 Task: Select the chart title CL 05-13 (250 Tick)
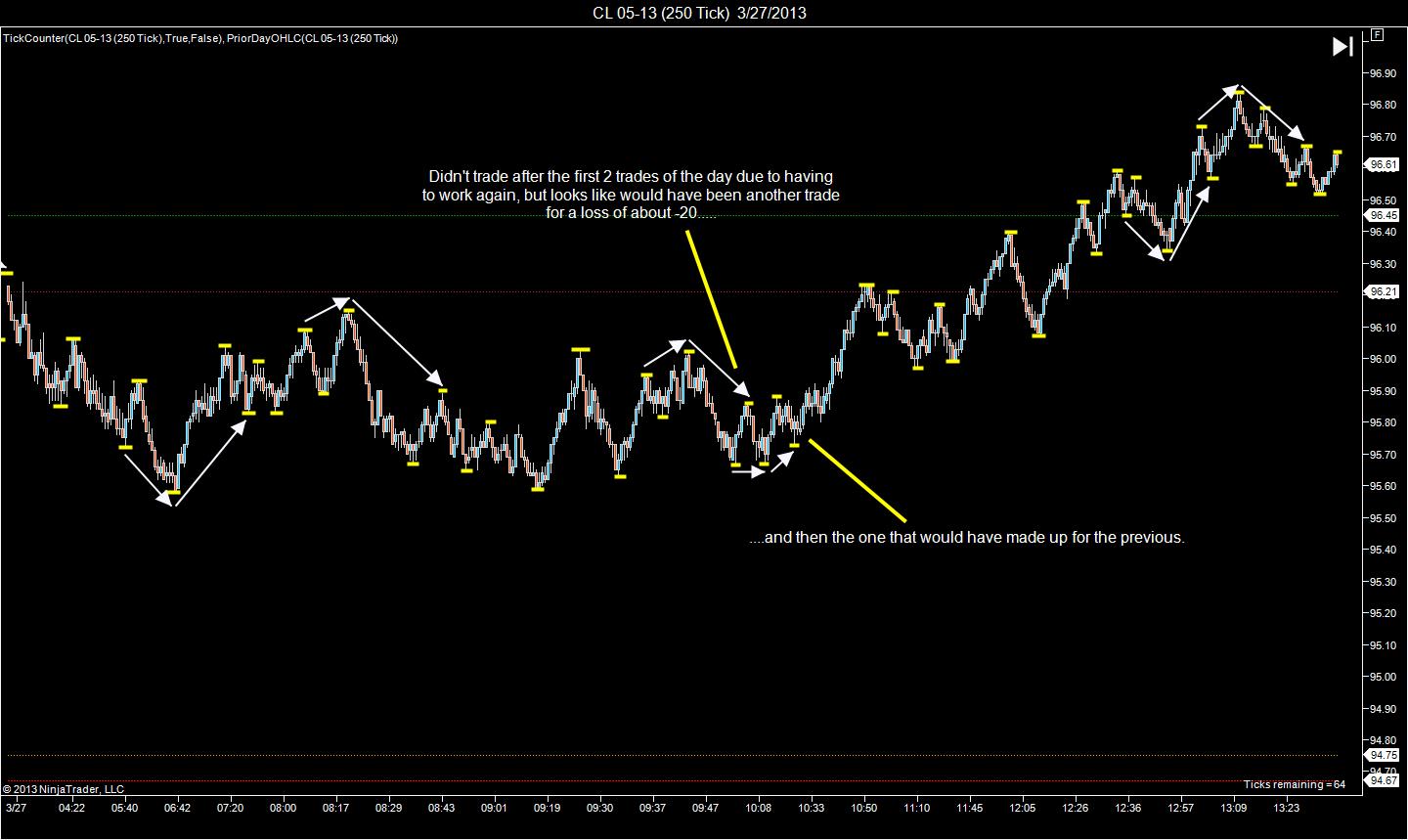[x=699, y=13]
